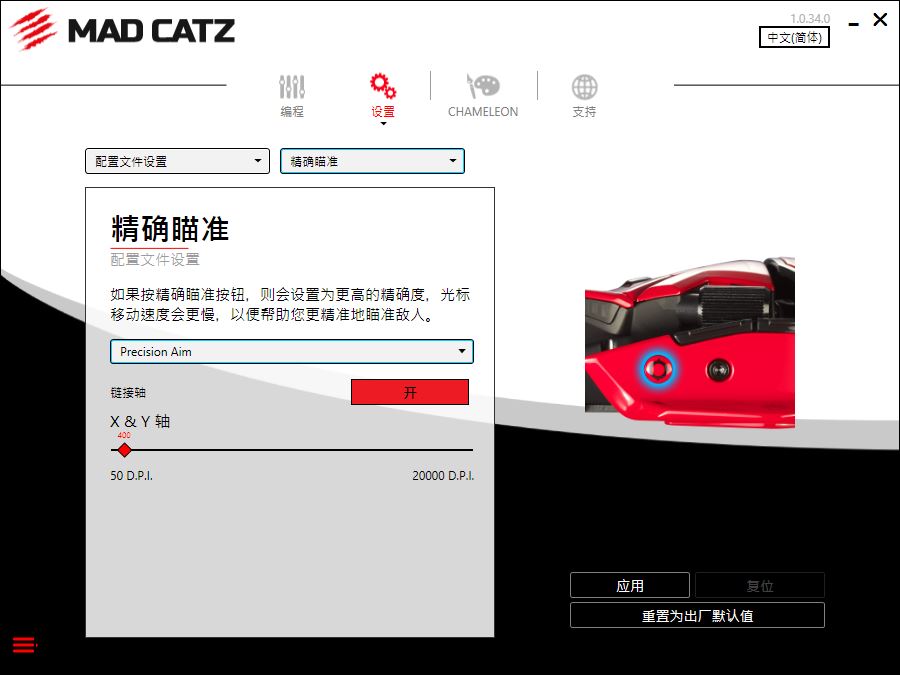Image resolution: width=900 pixels, height=675 pixels.
Task: Click the 应用 apply button
Action: [x=630, y=585]
